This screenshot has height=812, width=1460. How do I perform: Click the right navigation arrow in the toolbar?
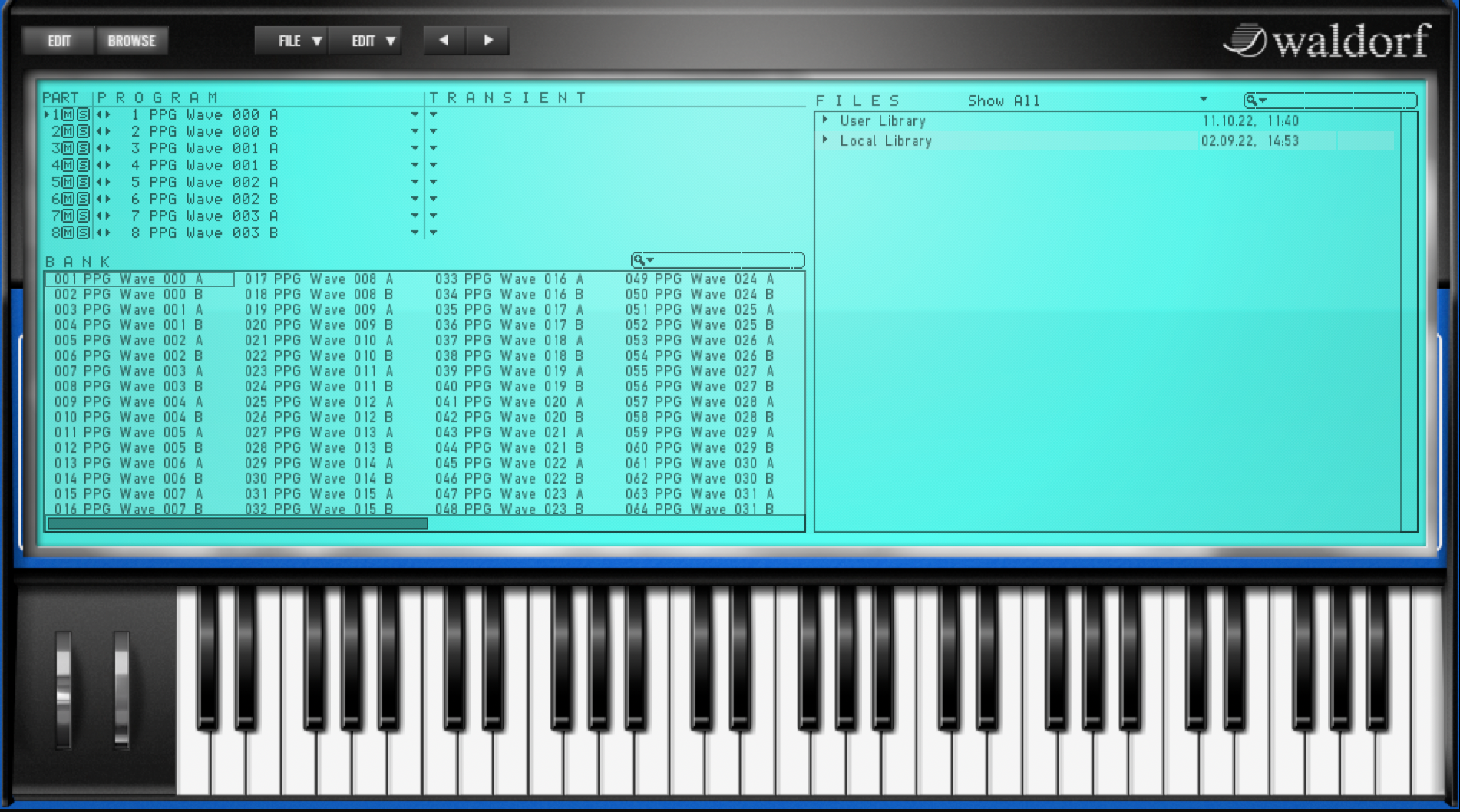click(490, 41)
